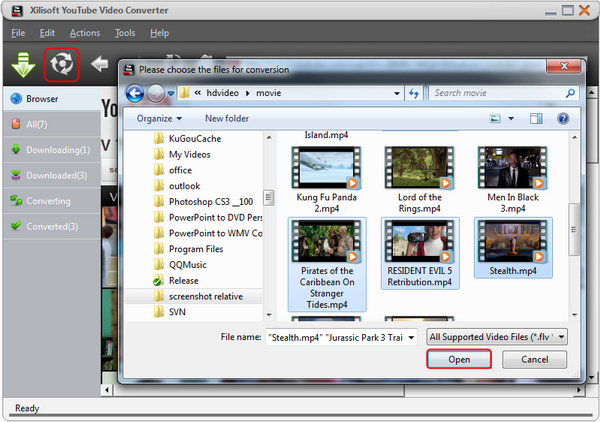Expand the address bar dropdown arrow

point(397,93)
